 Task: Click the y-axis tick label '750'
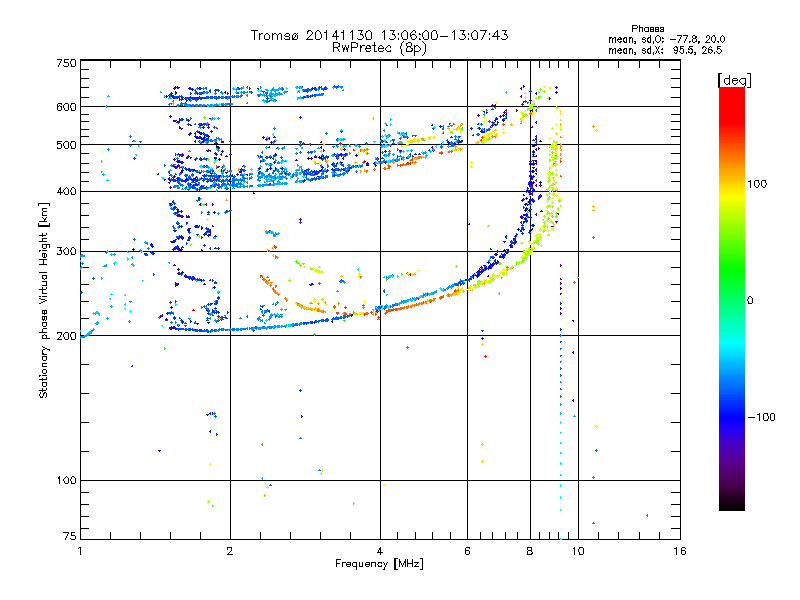coord(66,63)
